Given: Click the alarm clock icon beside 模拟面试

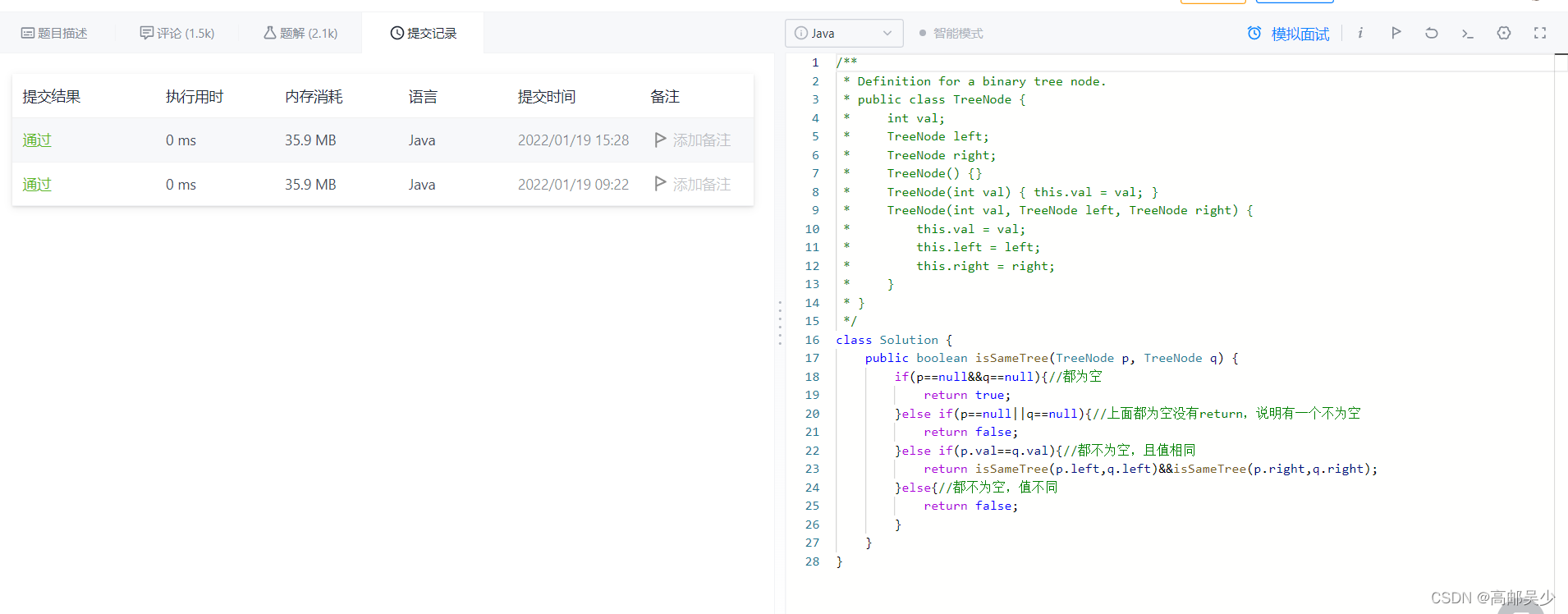Looking at the screenshot, I should (x=1254, y=33).
